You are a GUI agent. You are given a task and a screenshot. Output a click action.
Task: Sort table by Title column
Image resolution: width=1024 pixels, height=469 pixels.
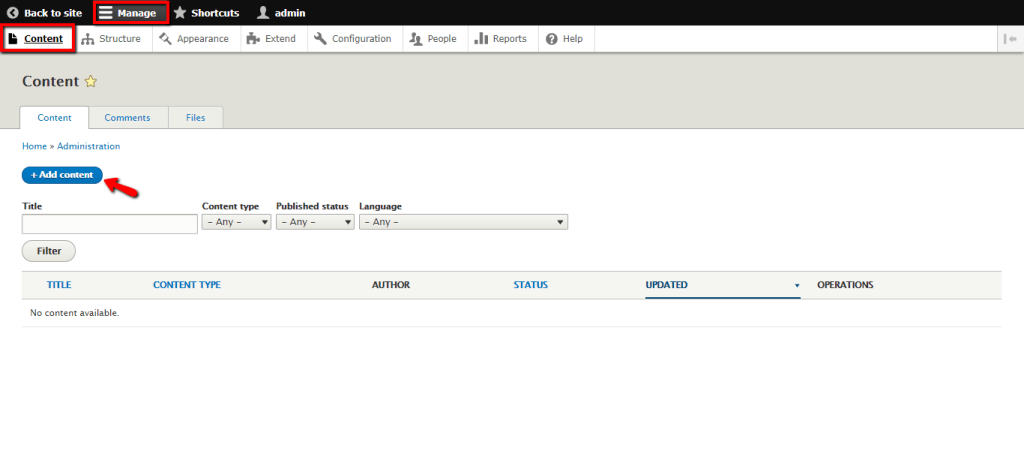tap(59, 285)
